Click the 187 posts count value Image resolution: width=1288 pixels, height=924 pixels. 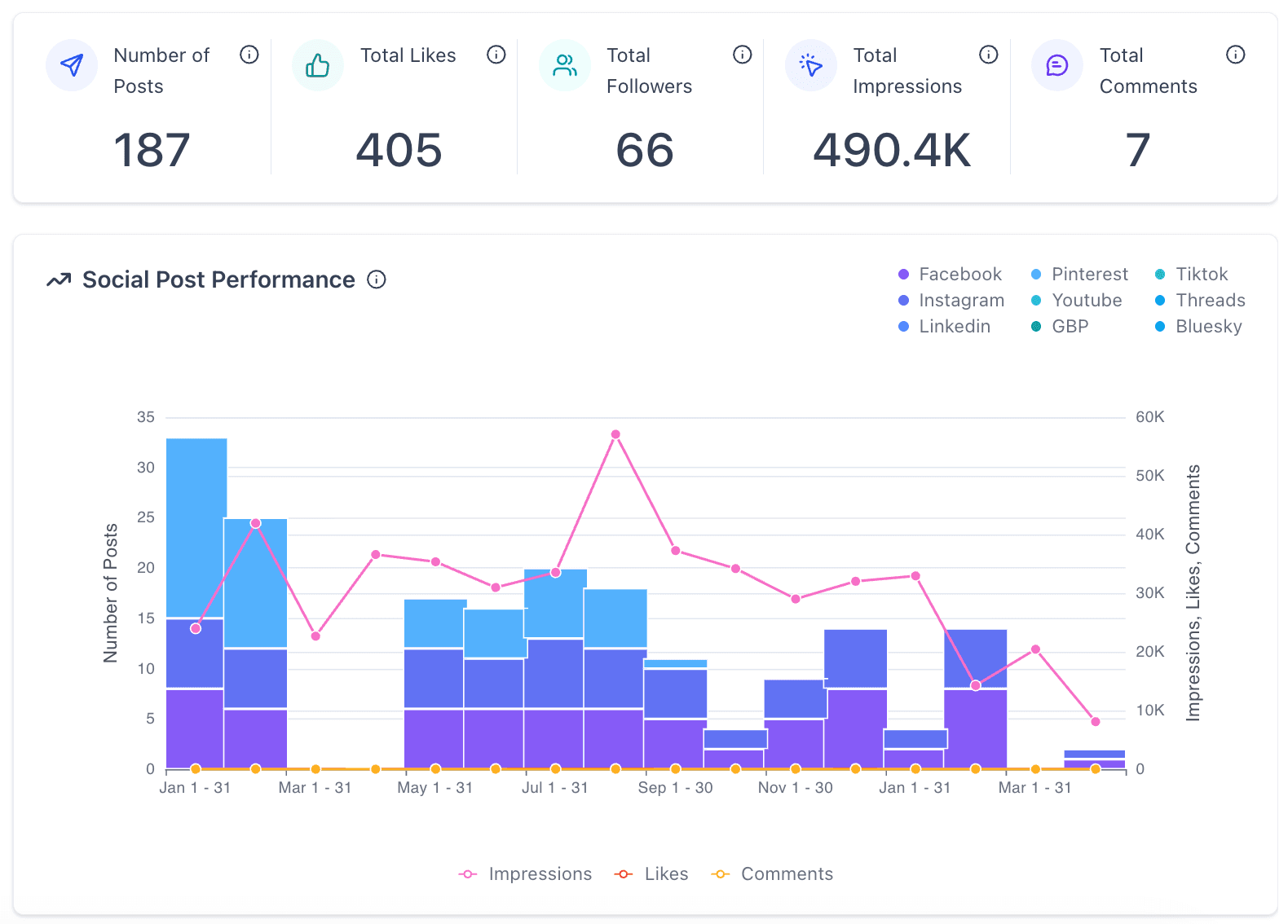coord(152,150)
